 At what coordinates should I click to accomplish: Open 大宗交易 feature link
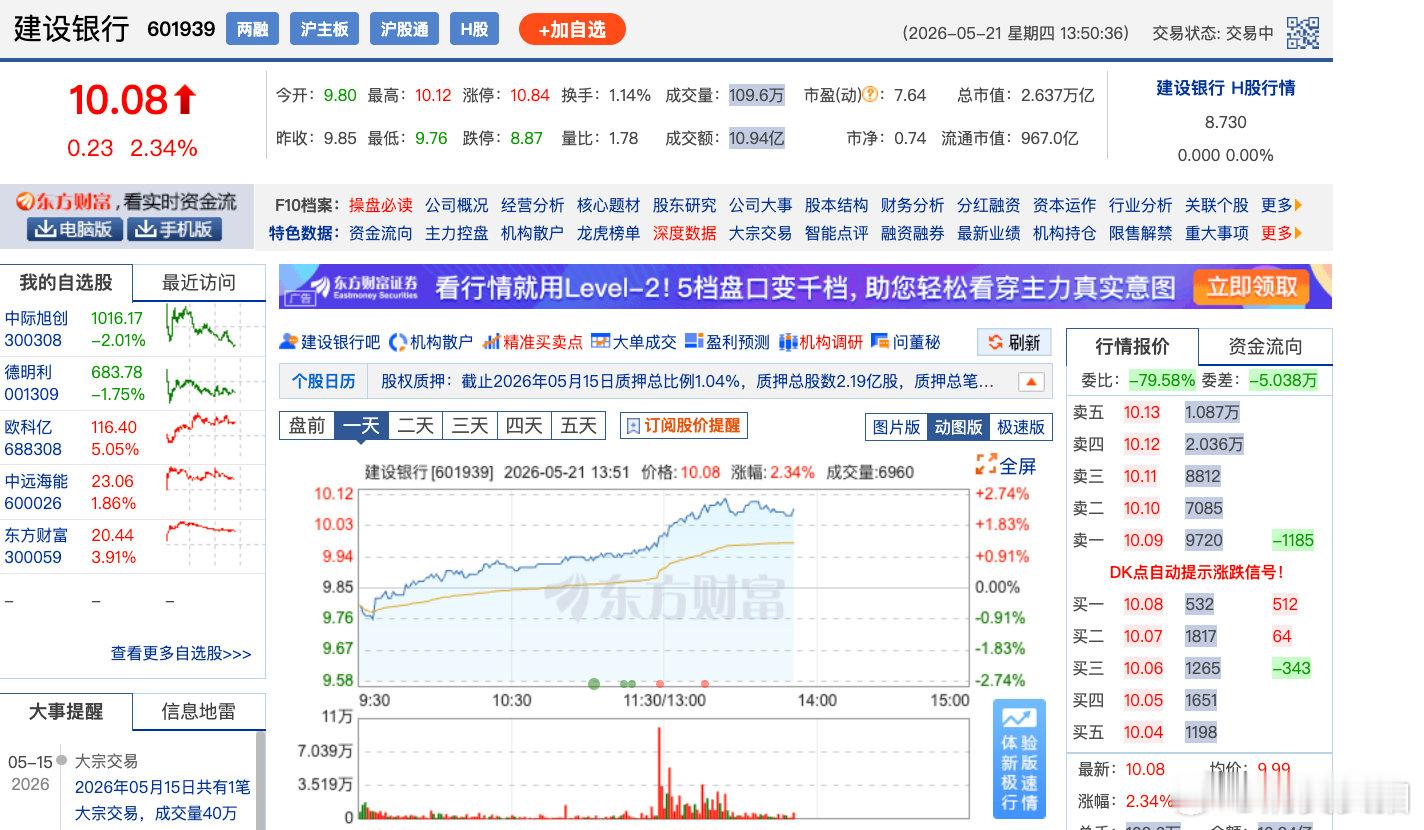point(760,233)
